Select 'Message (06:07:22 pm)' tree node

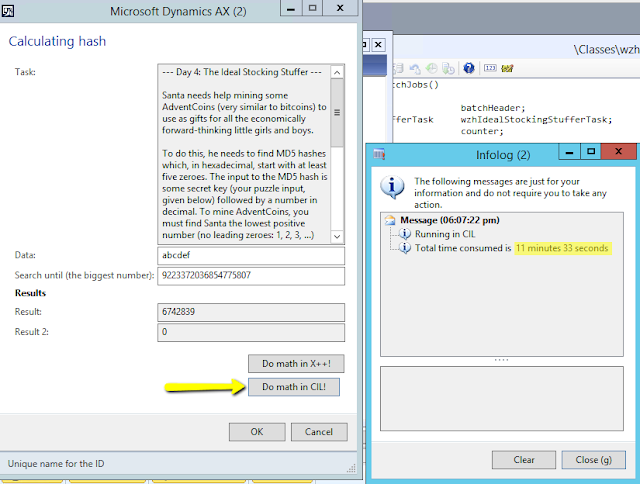[x=449, y=220]
